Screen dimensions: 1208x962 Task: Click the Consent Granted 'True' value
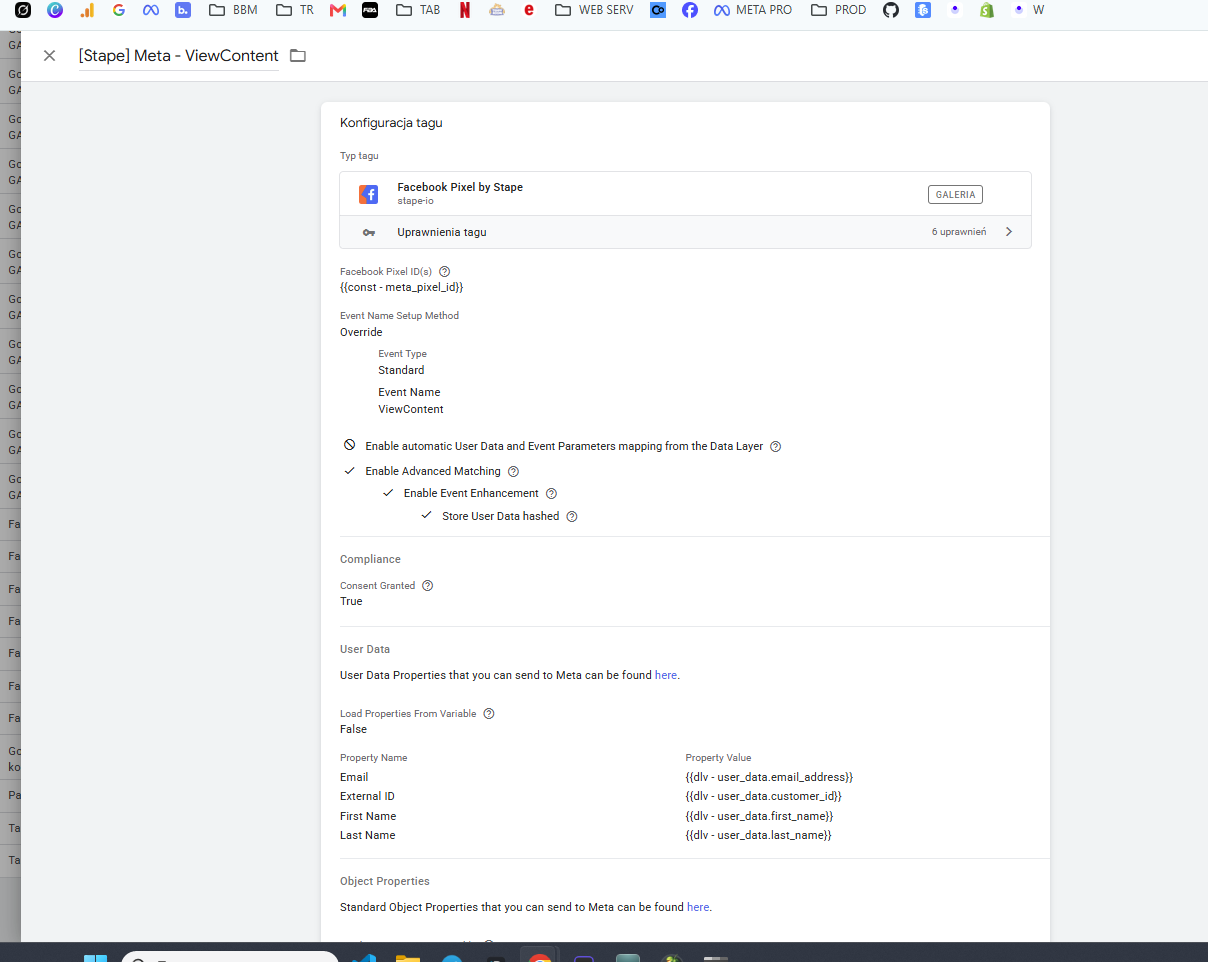coord(351,601)
